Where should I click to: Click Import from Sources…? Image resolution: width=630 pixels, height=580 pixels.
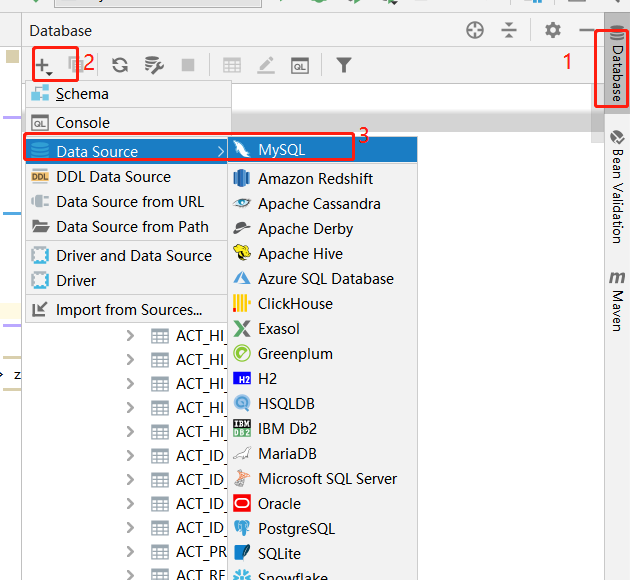tap(127, 310)
